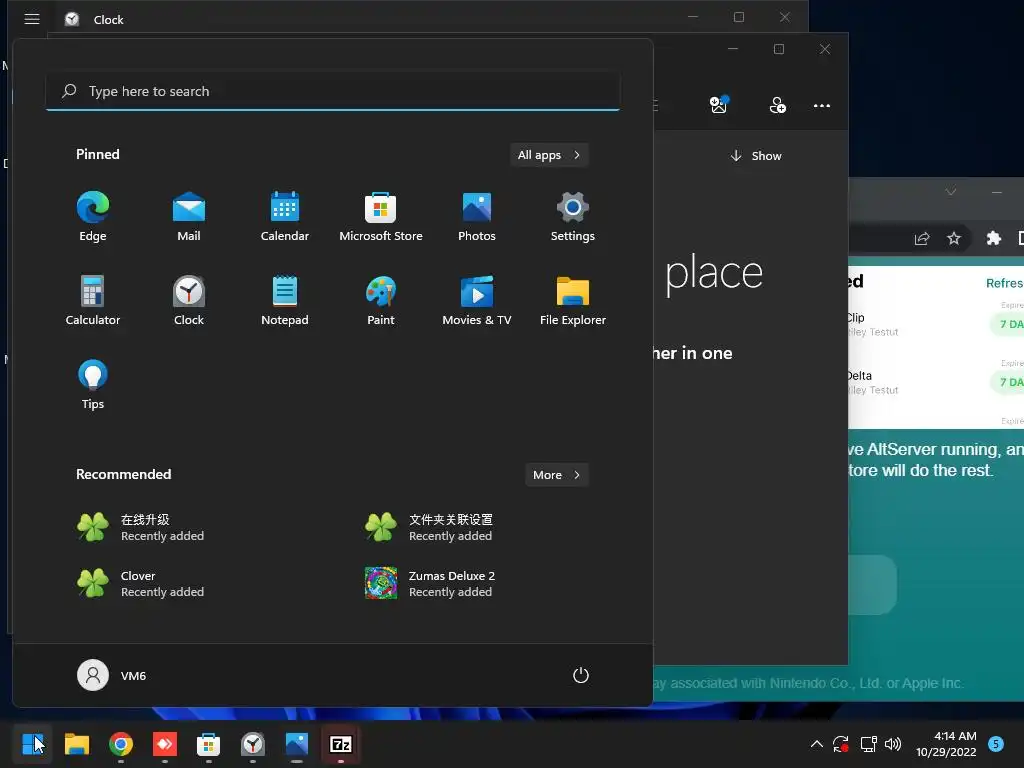Click the Show button in background window

click(756, 155)
